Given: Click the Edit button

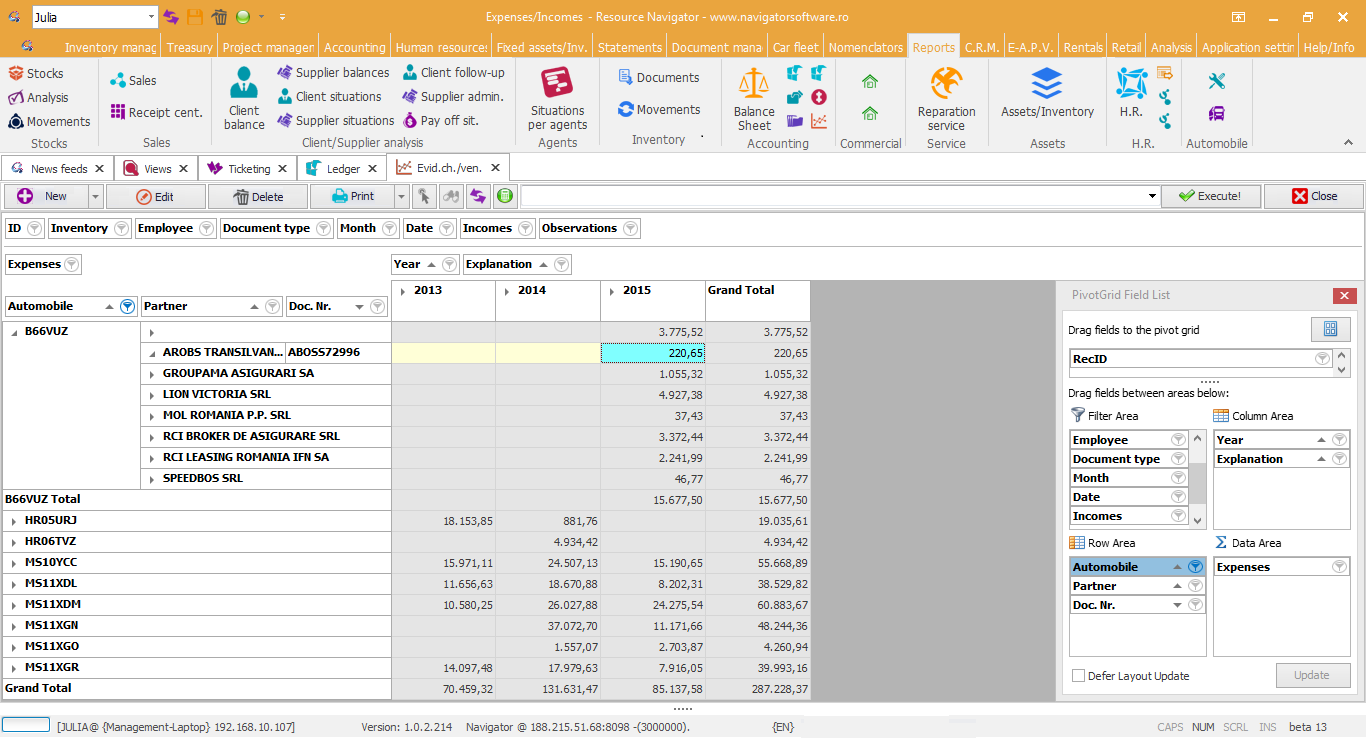Looking at the screenshot, I should [x=155, y=197].
